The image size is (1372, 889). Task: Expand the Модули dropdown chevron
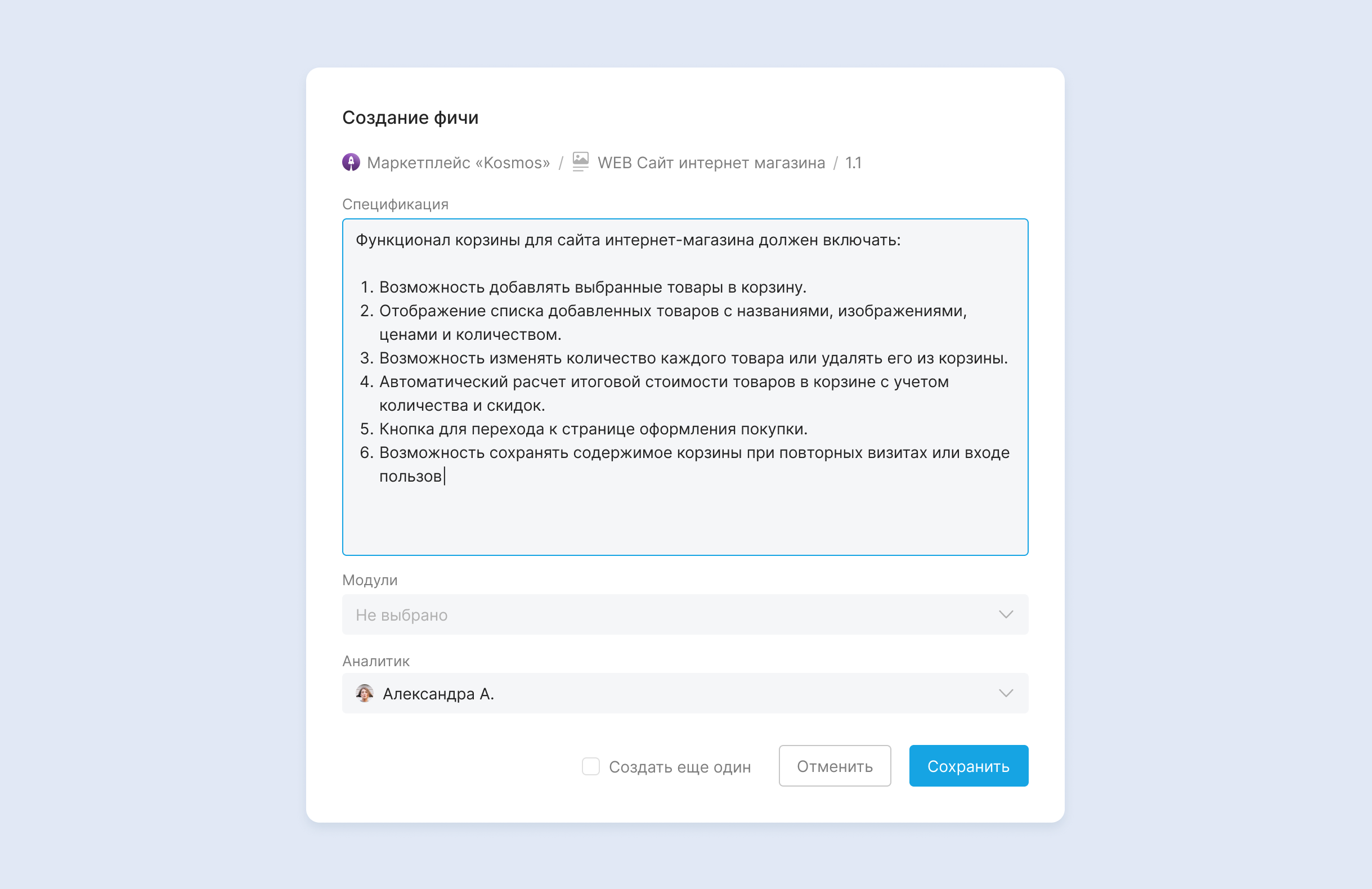pyautogui.click(x=1006, y=614)
